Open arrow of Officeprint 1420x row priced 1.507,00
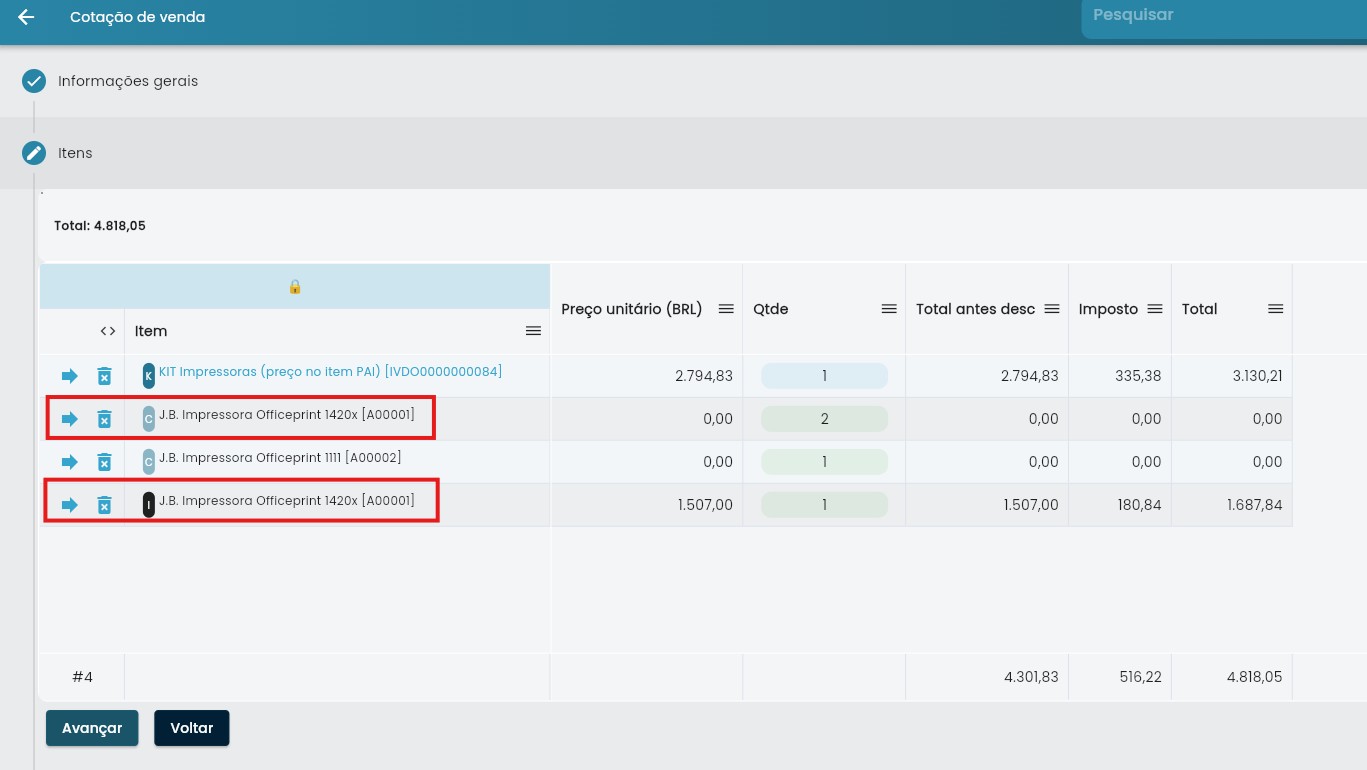Screen dimensions: 1367x770 [69, 505]
